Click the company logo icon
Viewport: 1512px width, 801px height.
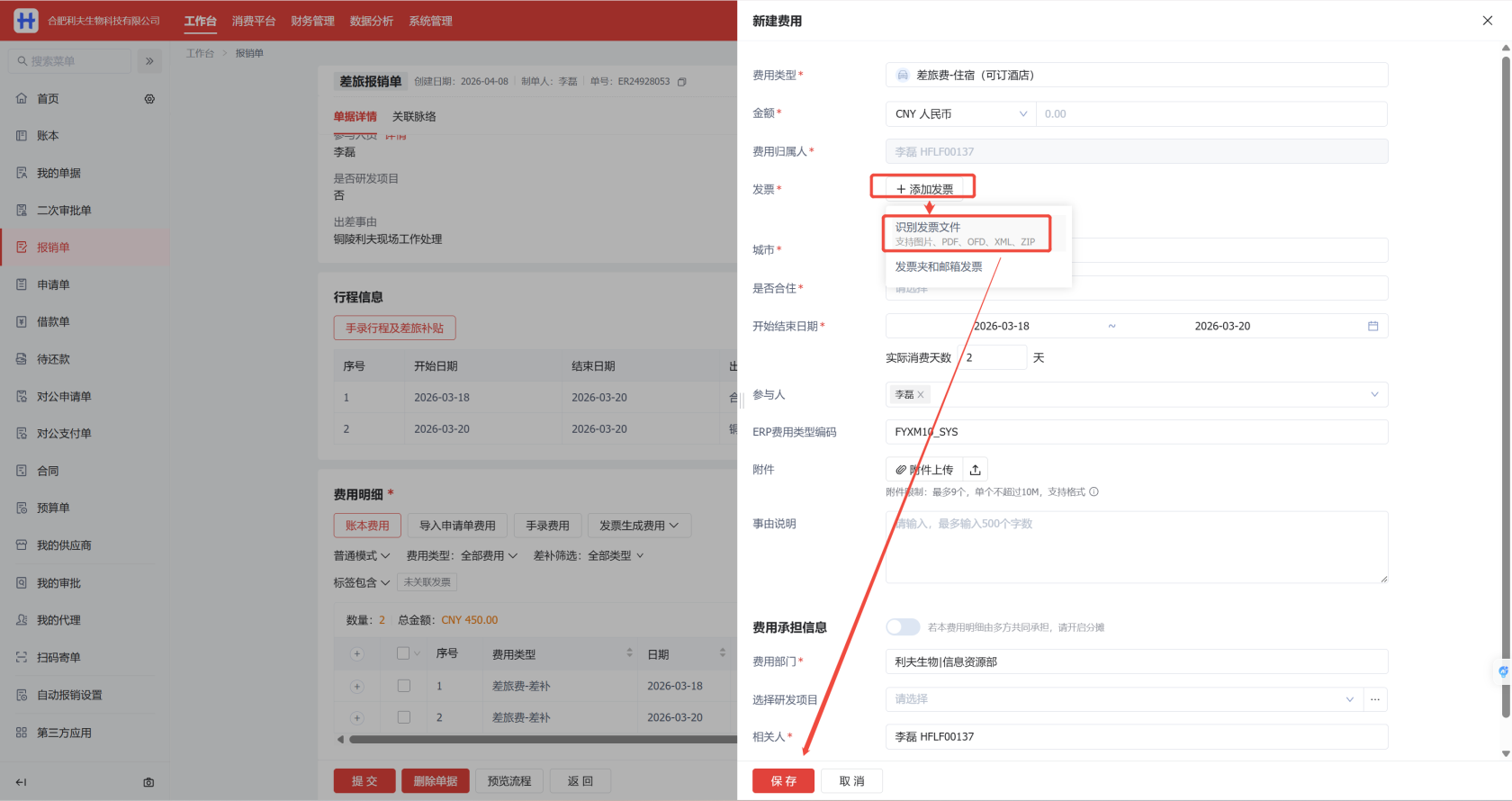[26, 20]
